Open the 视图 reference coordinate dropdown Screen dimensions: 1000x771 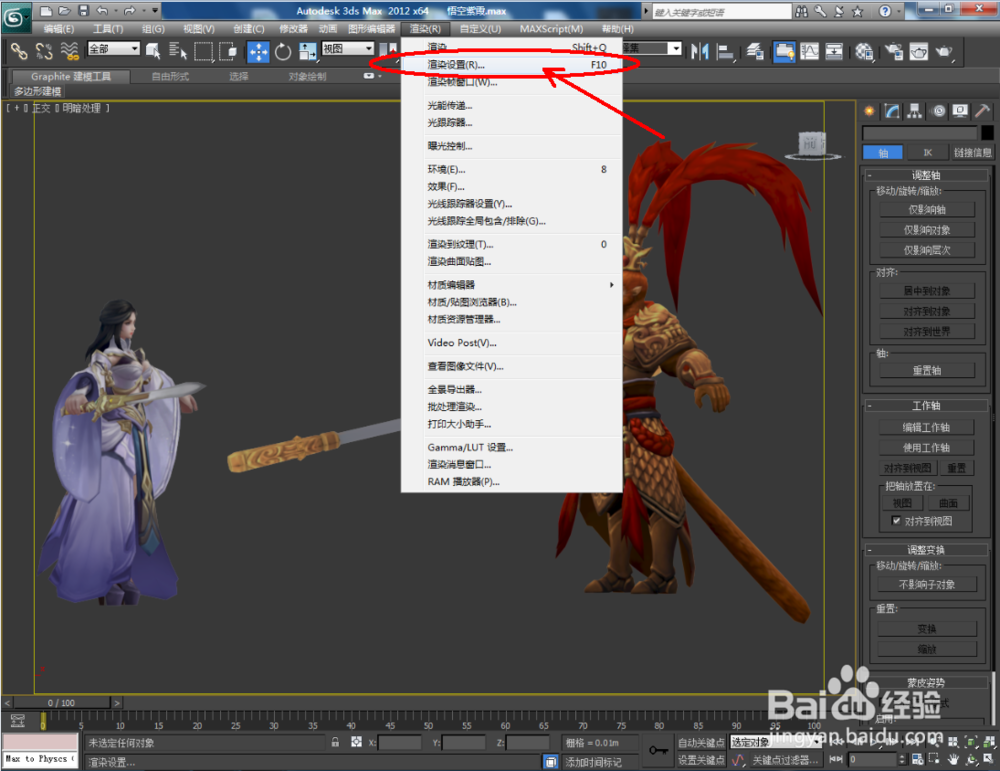(x=348, y=48)
